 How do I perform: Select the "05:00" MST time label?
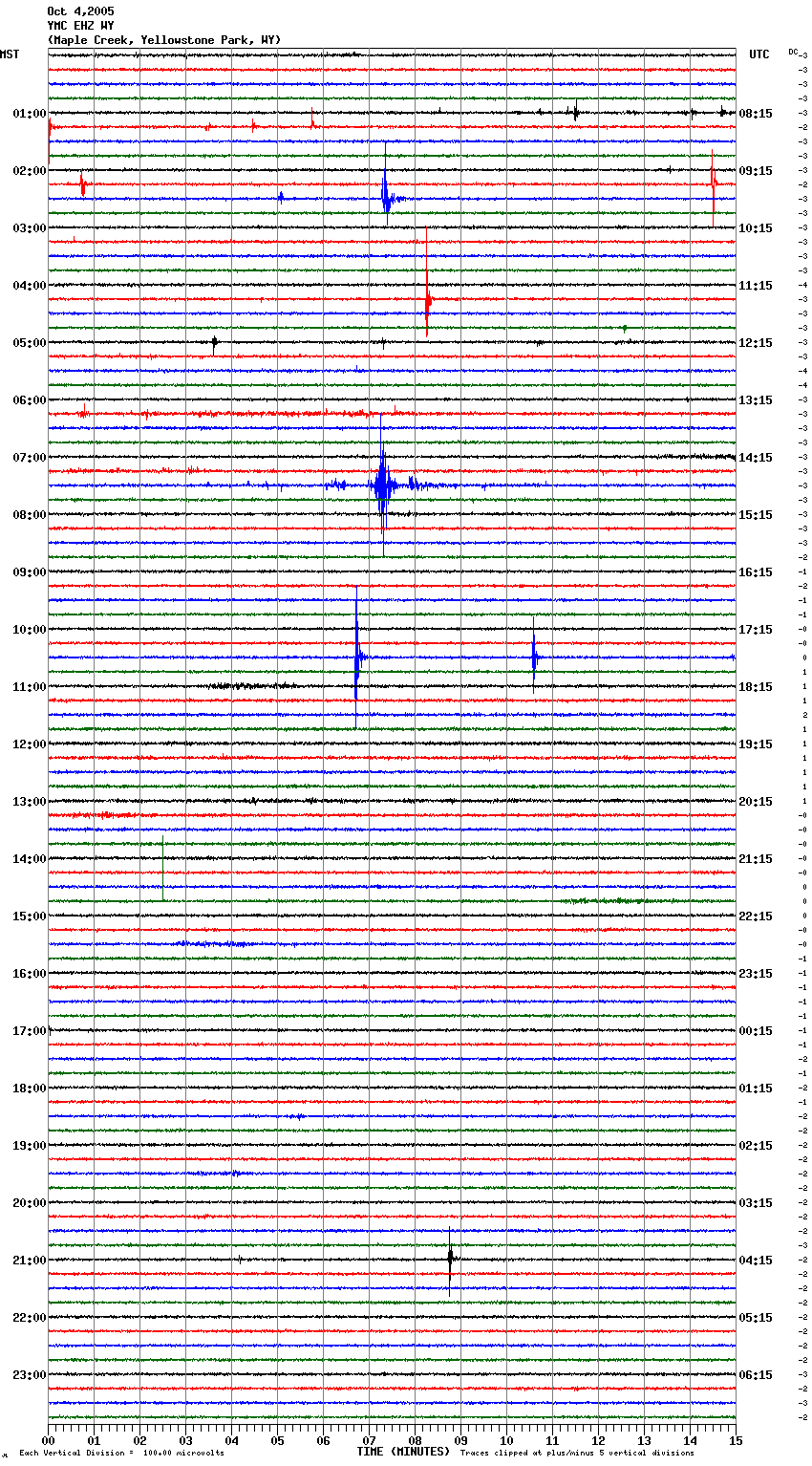pos(30,343)
